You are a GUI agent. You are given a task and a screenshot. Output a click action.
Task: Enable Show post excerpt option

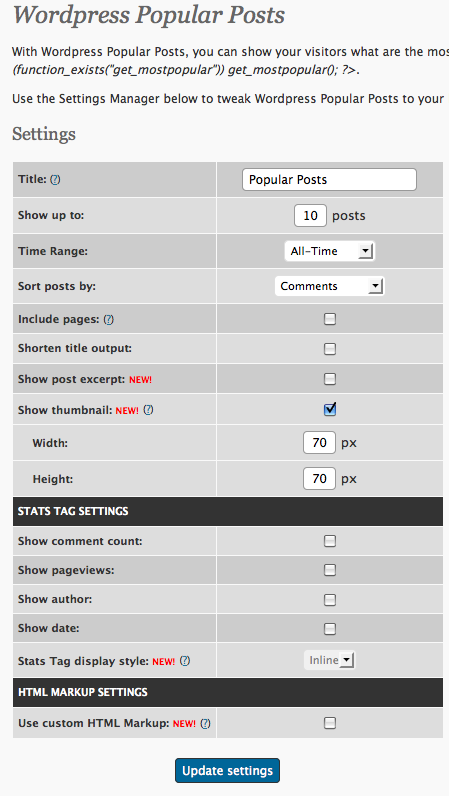pos(330,379)
